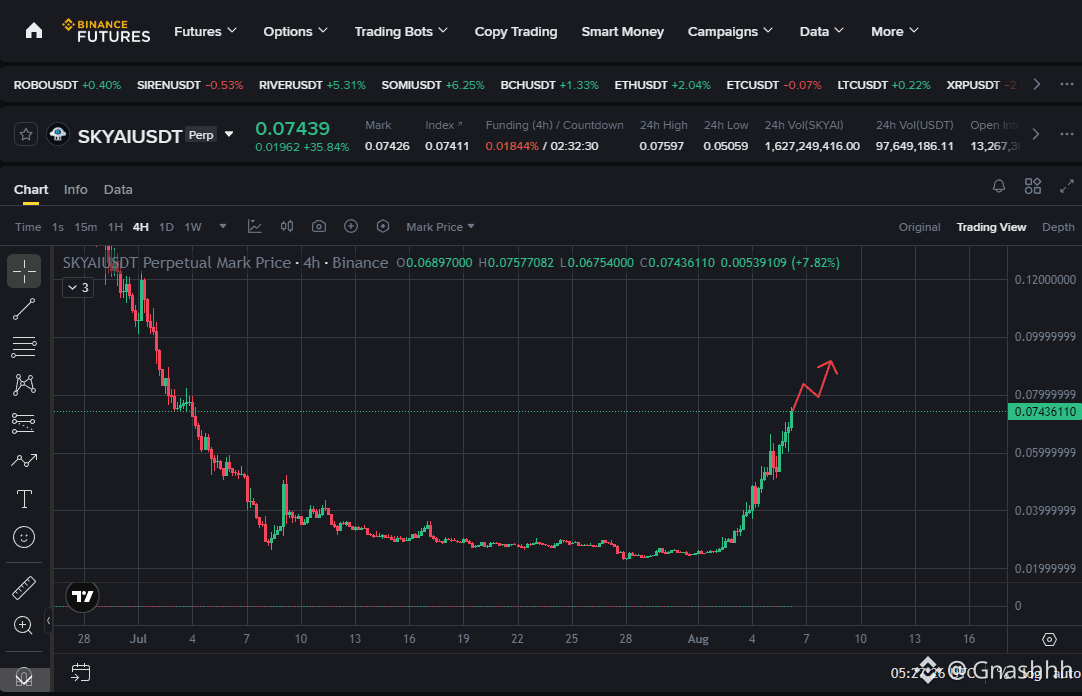Select the Fibonacci retracement tool

pyautogui.click(x=24, y=347)
